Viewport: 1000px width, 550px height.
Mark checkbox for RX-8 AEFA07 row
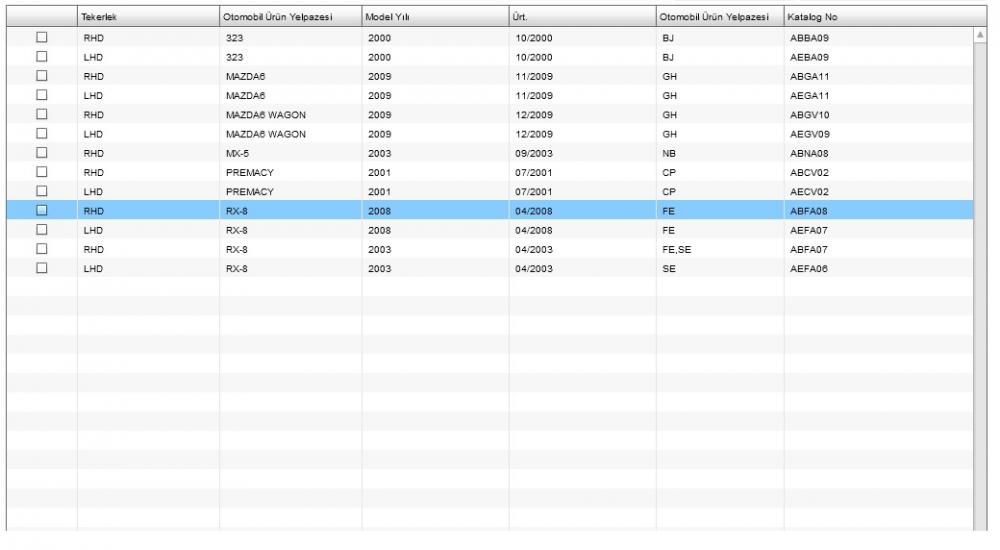pyautogui.click(x=41, y=230)
